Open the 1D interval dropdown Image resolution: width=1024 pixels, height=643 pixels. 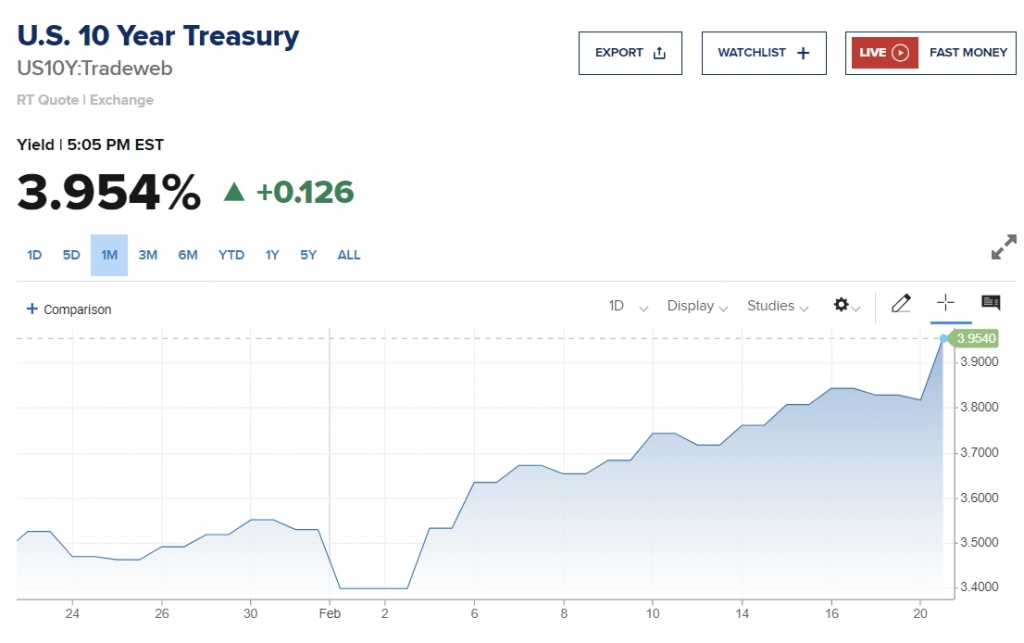[624, 306]
